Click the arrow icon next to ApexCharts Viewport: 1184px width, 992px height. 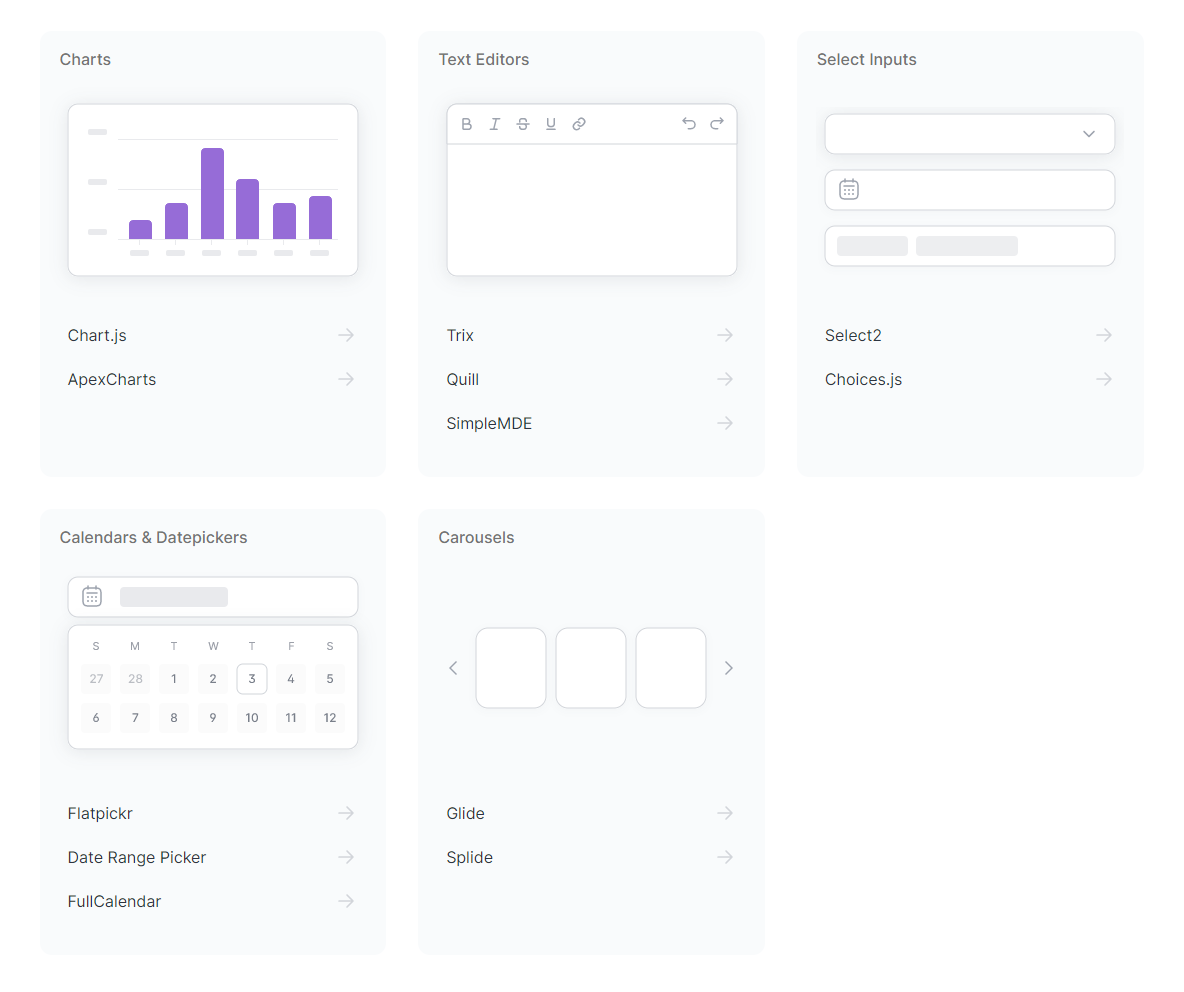tap(346, 379)
